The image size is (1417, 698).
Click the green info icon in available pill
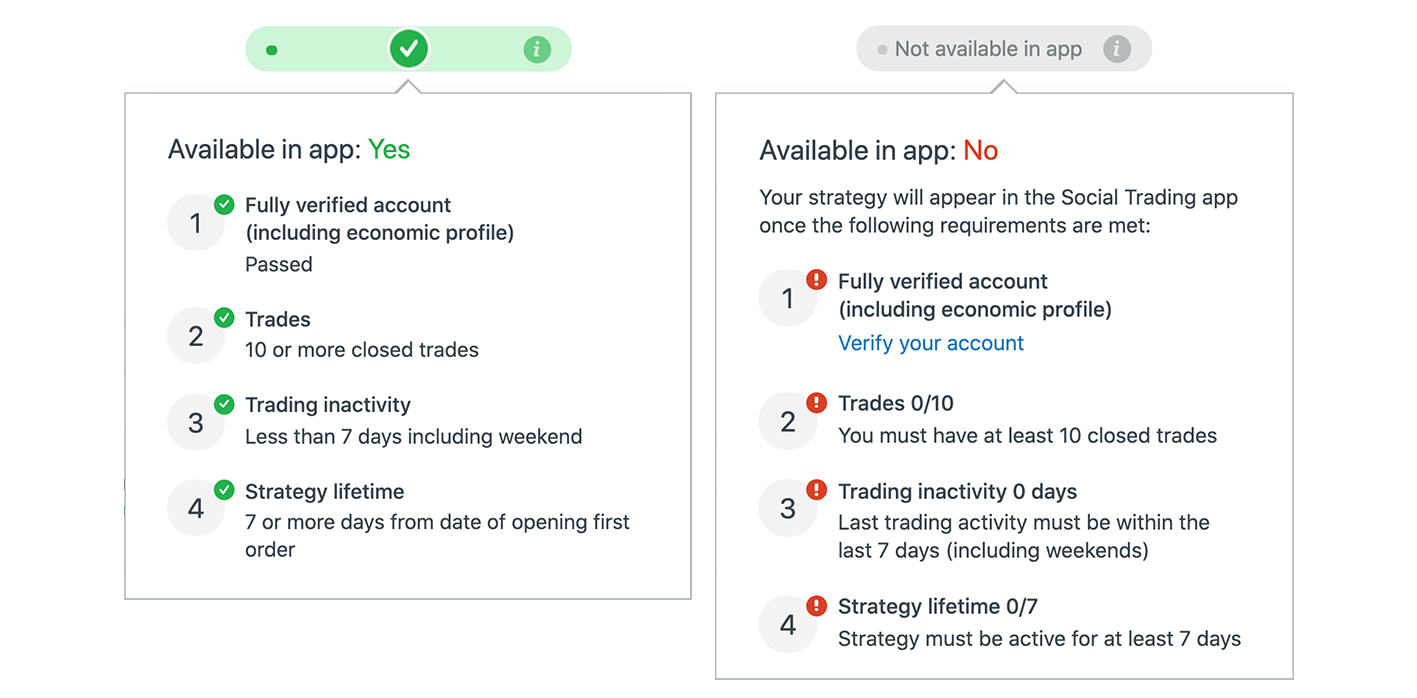(537, 49)
